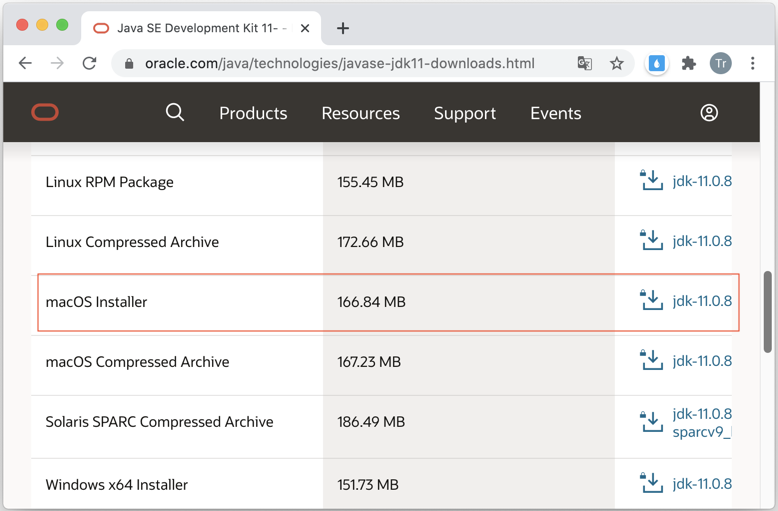
Task: Click download icon for Solaris SPARC Compressed Archive
Action: [651, 422]
